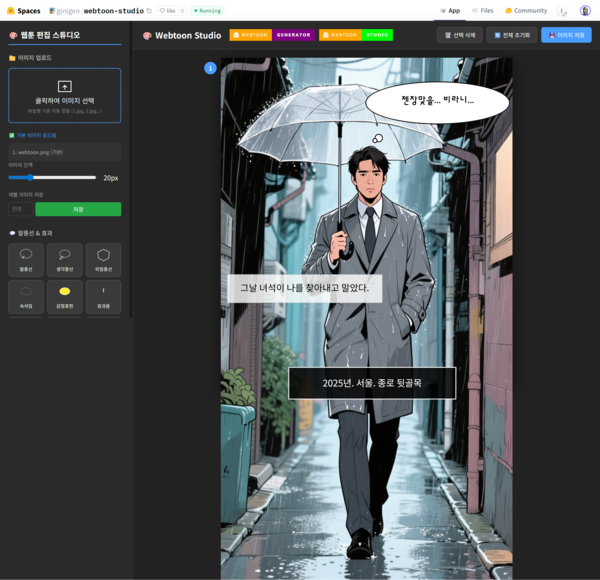This screenshot has height=580, width=600.
Task: Toggle the 기본 이미지 로드됨 checkbox
Action: click(x=12, y=135)
